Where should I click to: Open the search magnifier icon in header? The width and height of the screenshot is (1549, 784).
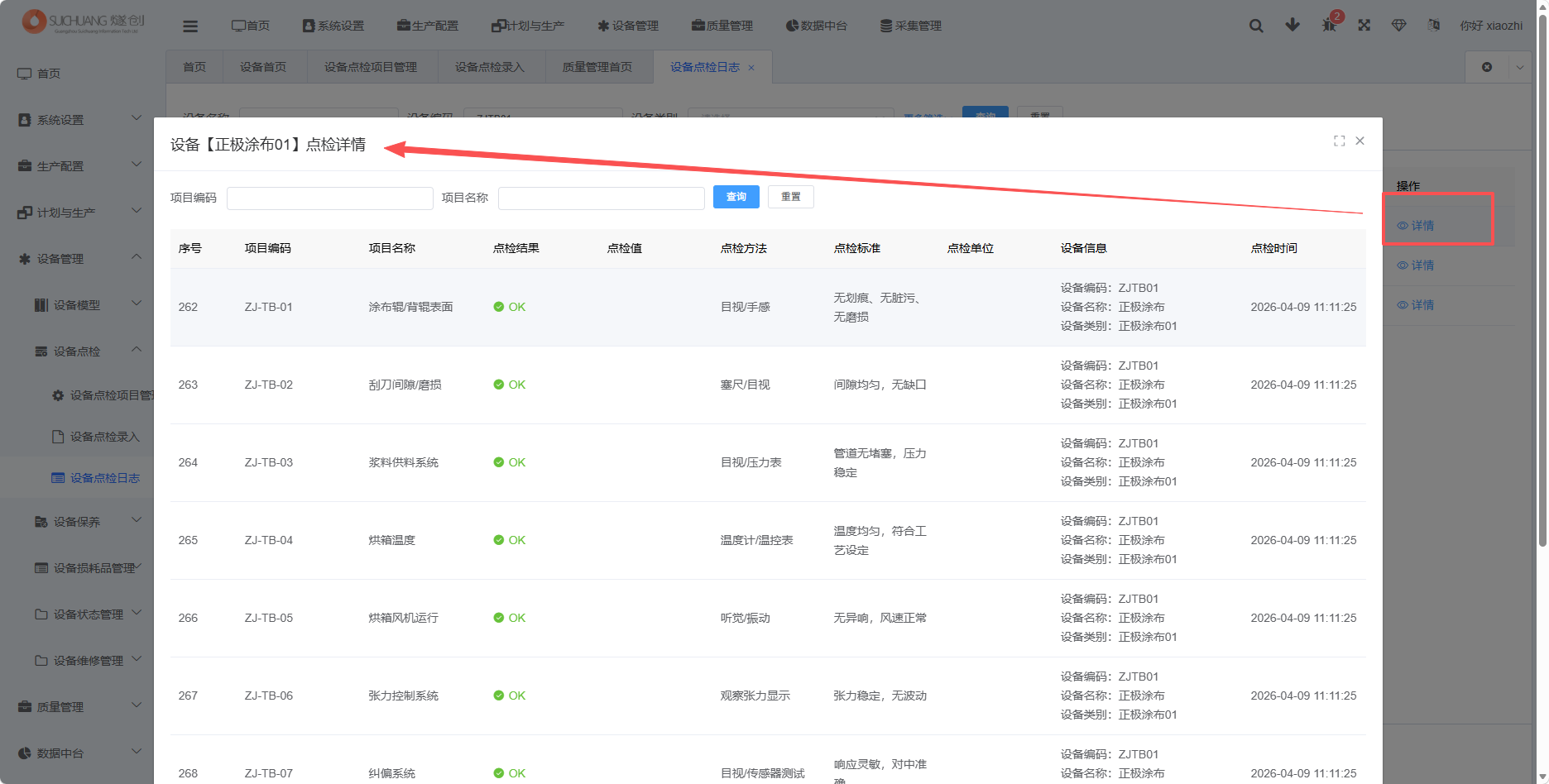[x=1256, y=26]
